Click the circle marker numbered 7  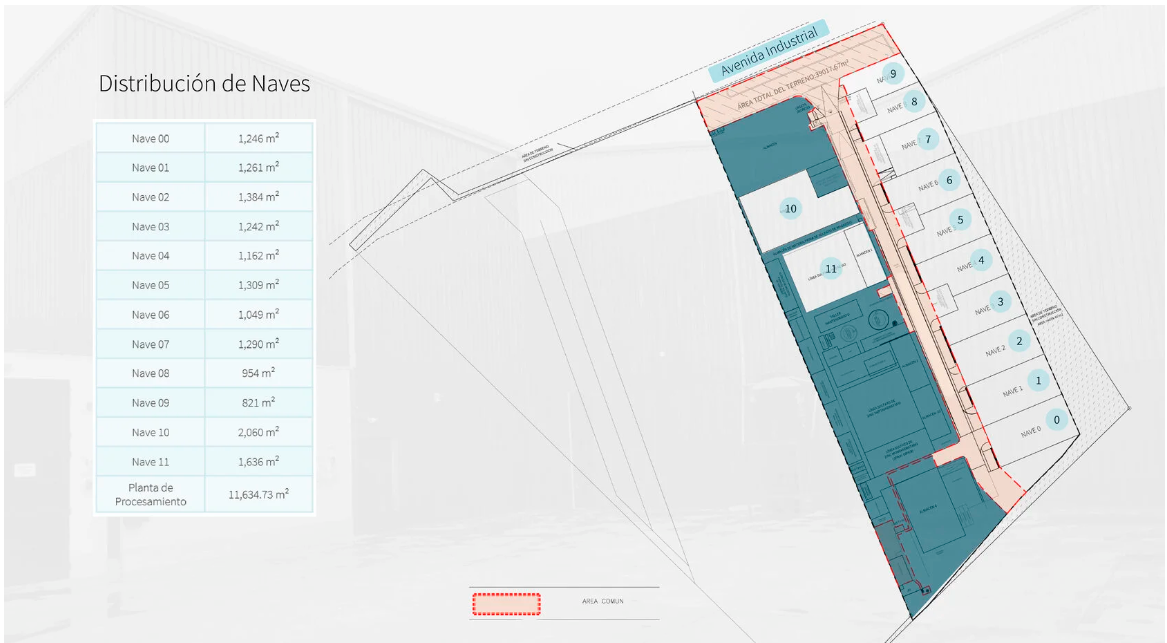(x=927, y=138)
